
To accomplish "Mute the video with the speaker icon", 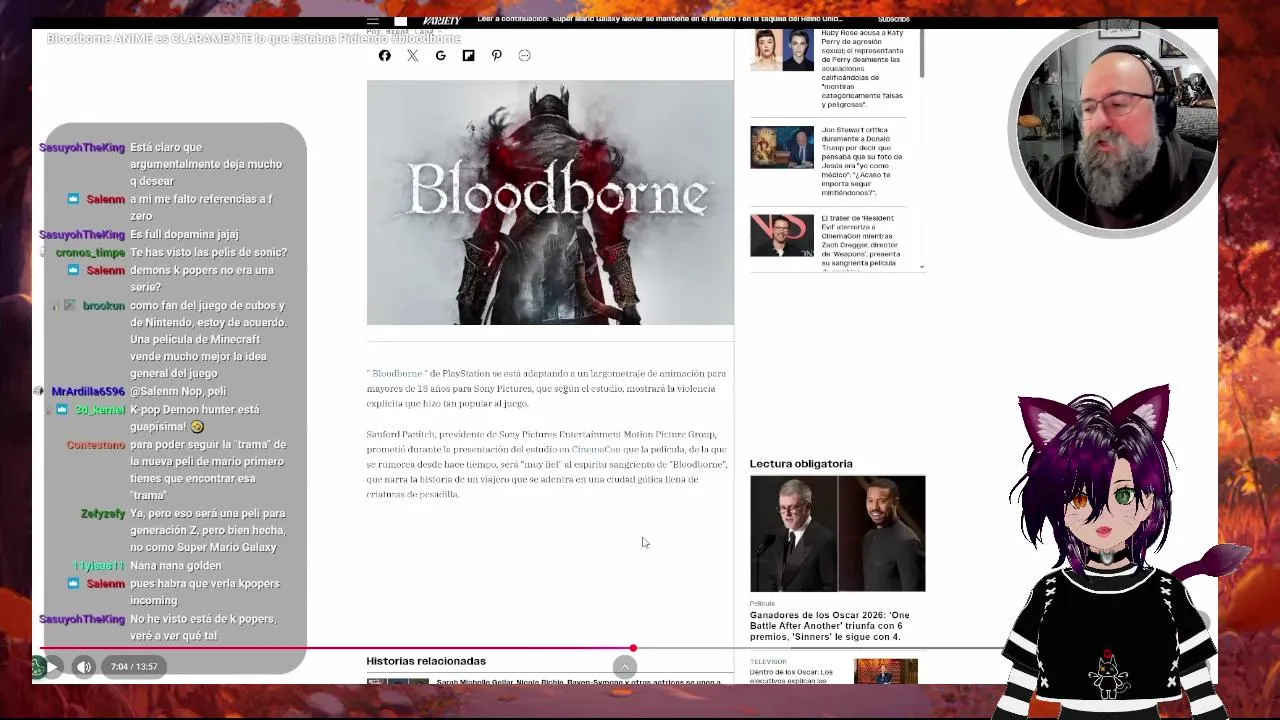I will 84,667.
